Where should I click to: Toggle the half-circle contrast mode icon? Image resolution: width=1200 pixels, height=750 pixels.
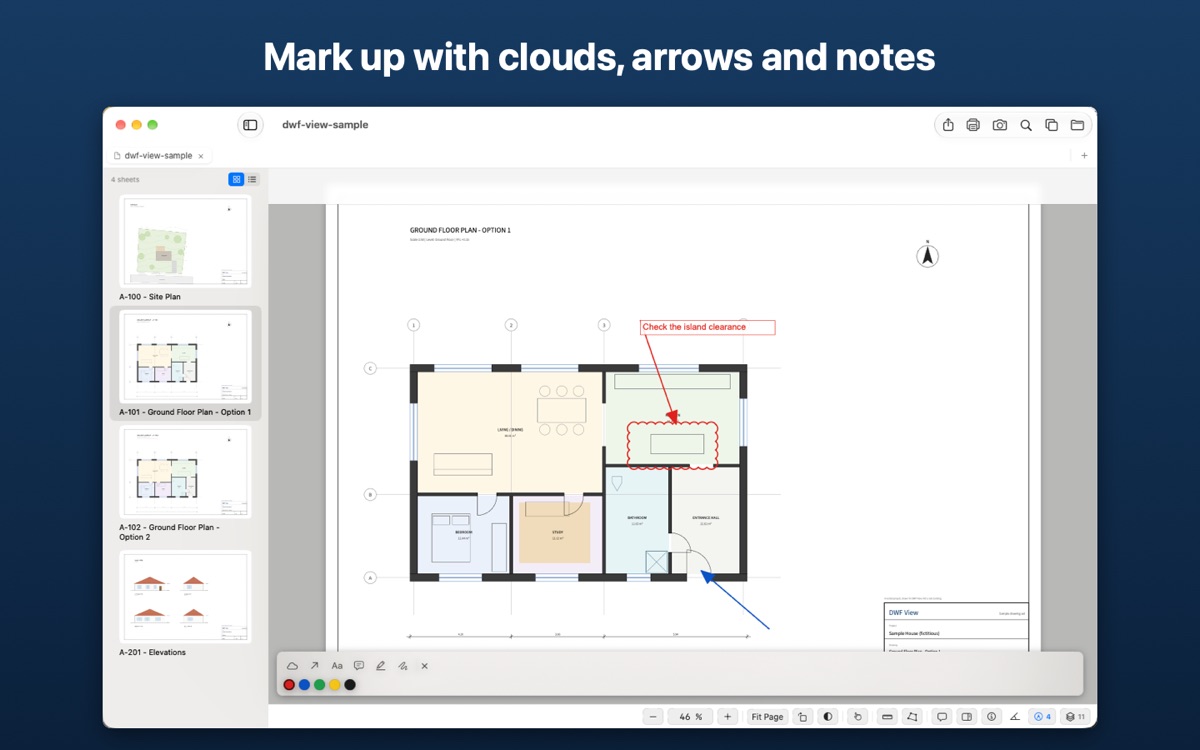828,717
